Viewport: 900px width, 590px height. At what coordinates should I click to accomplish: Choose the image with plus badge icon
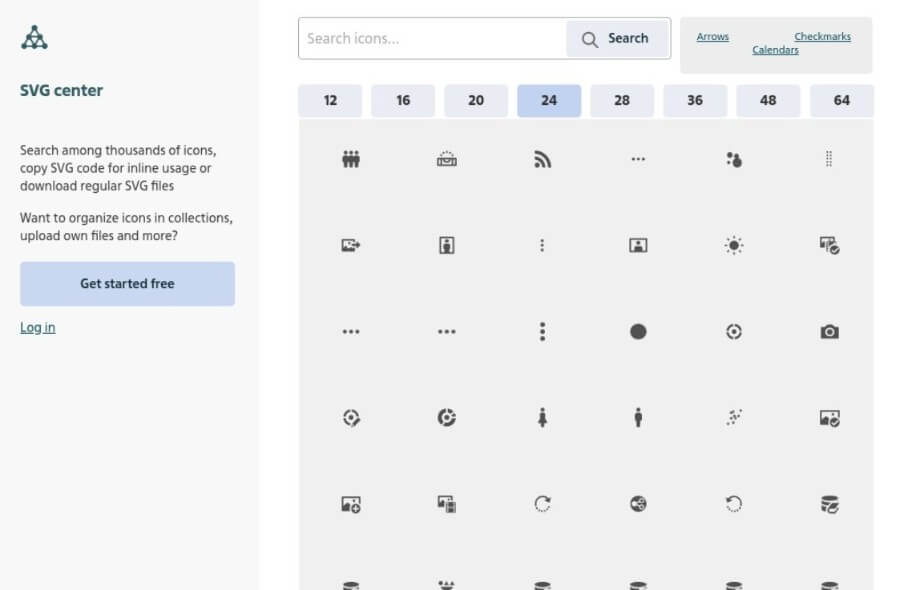point(351,504)
